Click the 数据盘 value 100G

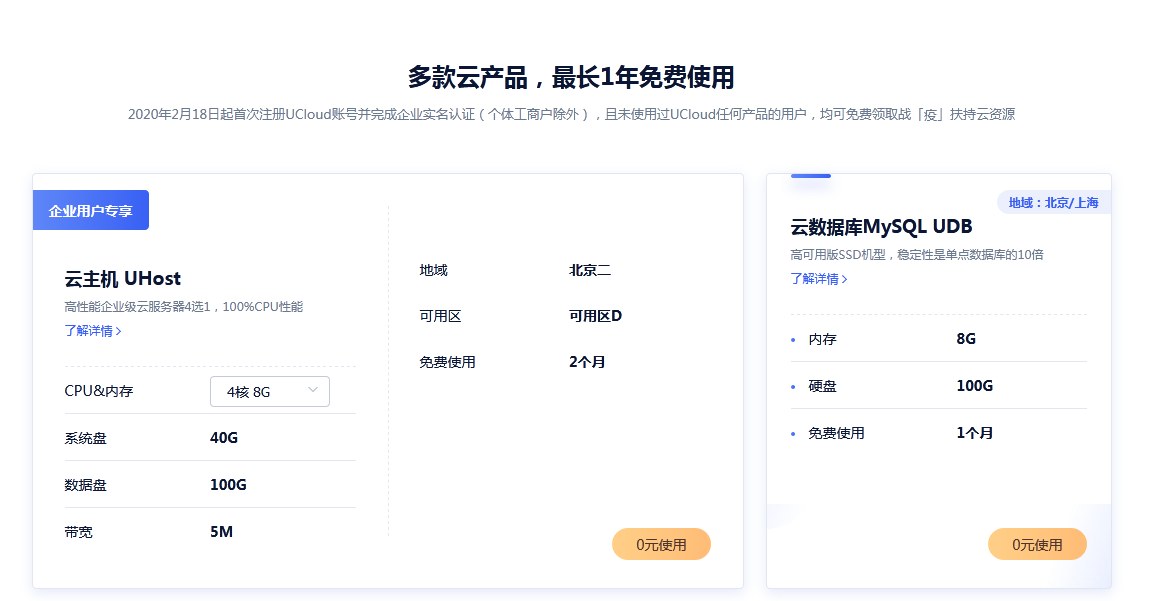228,485
